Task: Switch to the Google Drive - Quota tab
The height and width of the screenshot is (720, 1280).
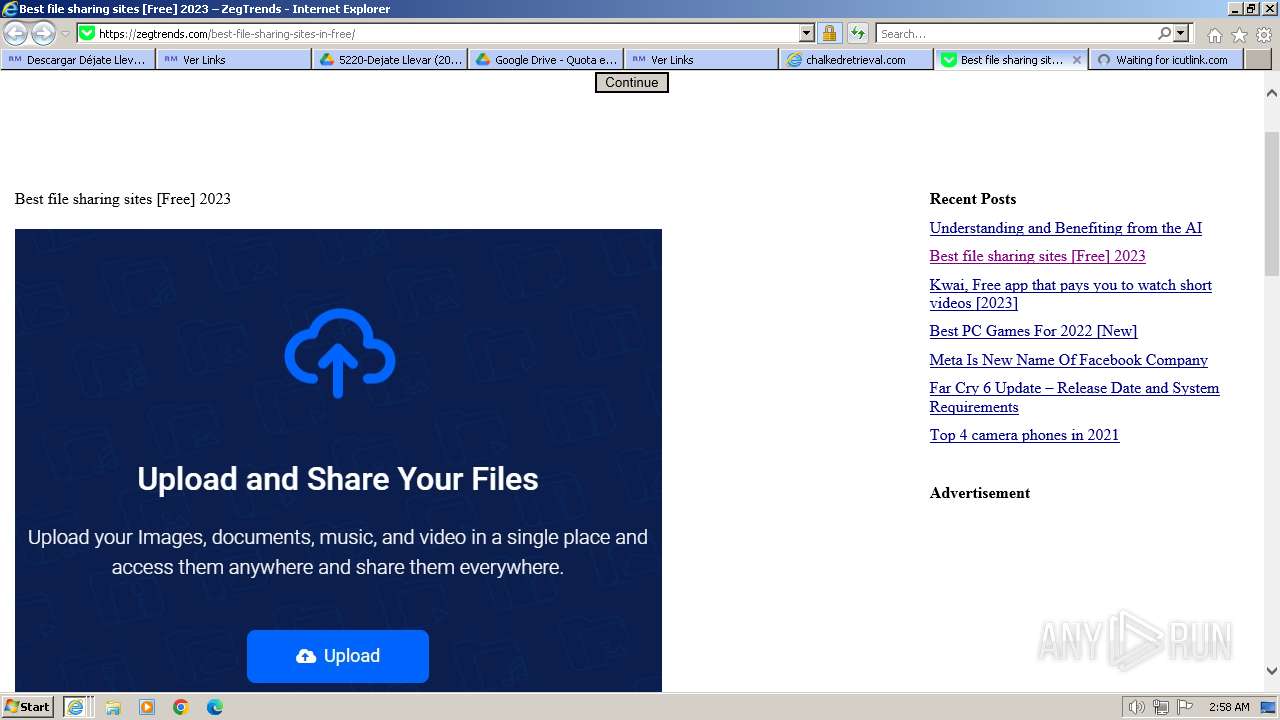Action: (x=546, y=60)
